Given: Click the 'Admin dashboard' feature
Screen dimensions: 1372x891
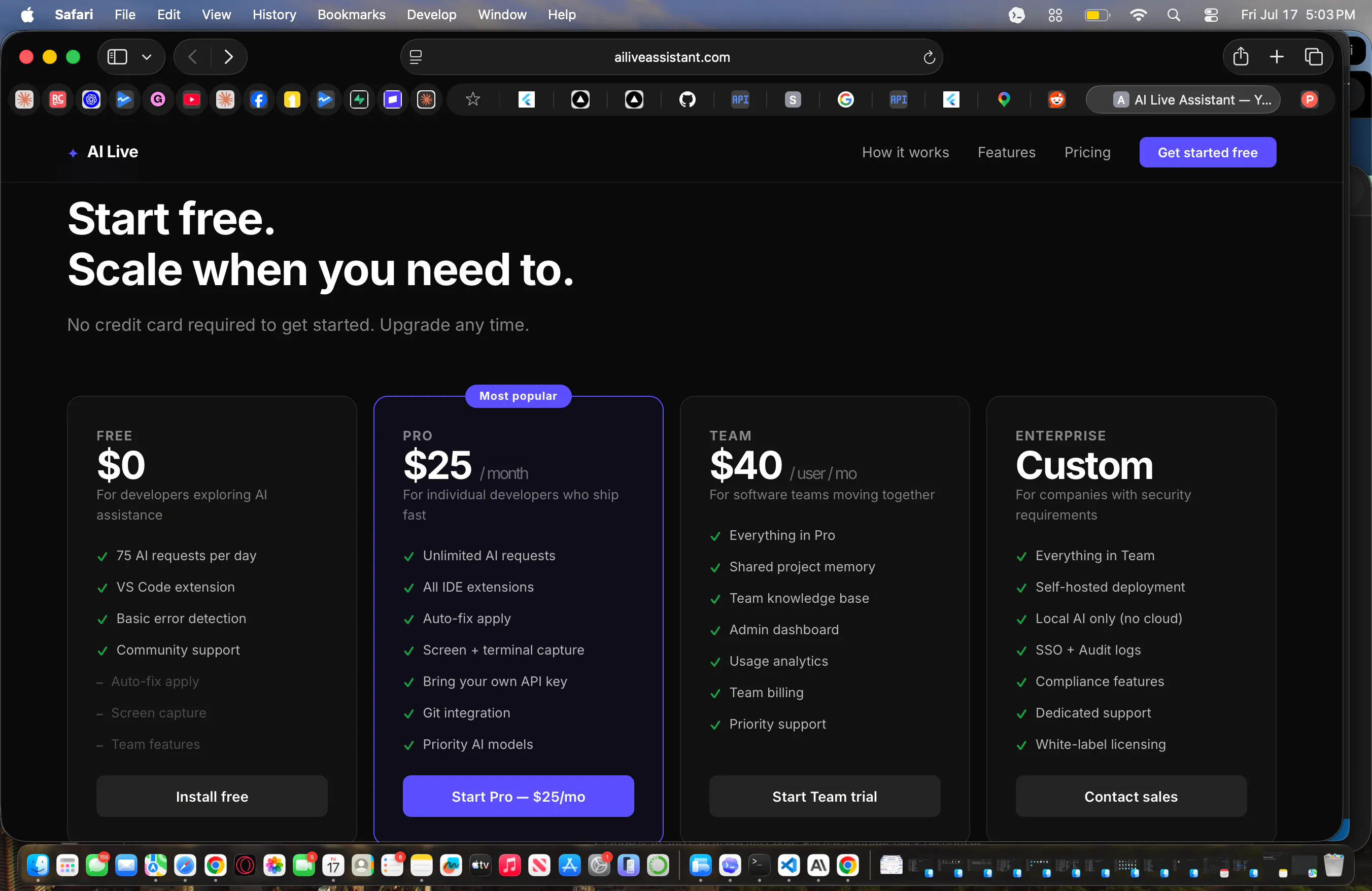Looking at the screenshot, I should (x=783, y=629).
